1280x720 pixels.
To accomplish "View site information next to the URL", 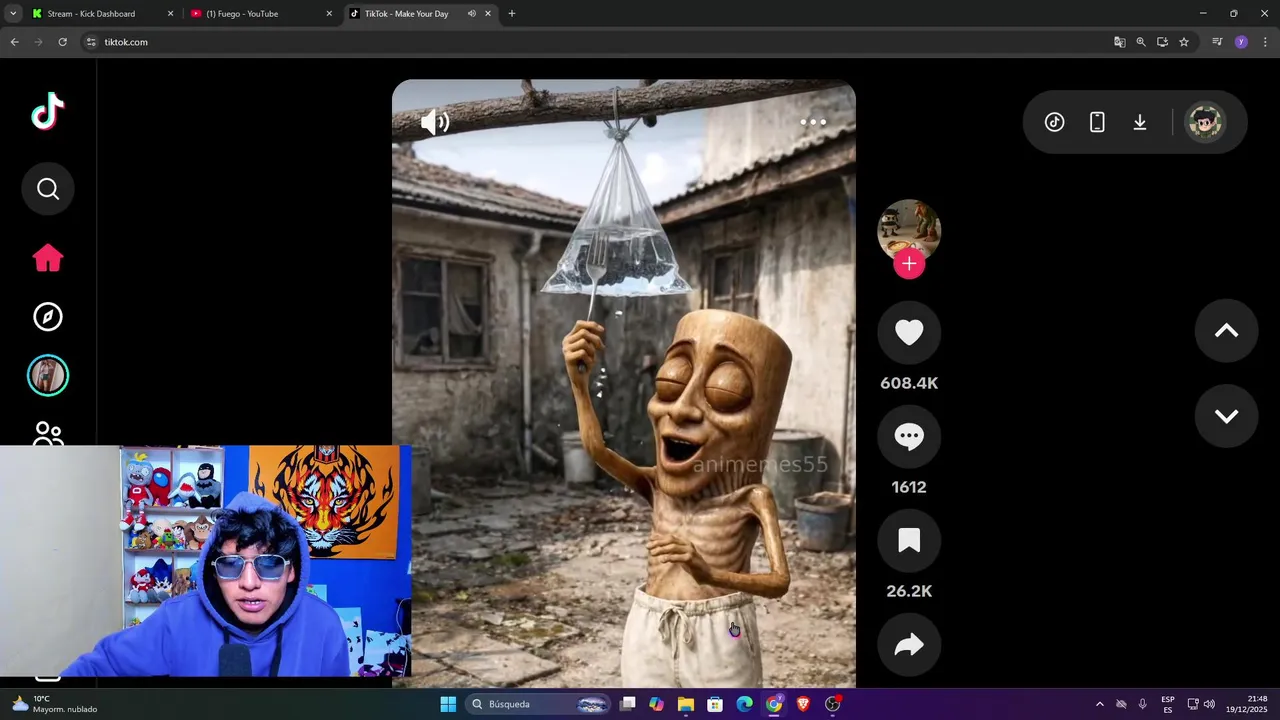I will 91,42.
